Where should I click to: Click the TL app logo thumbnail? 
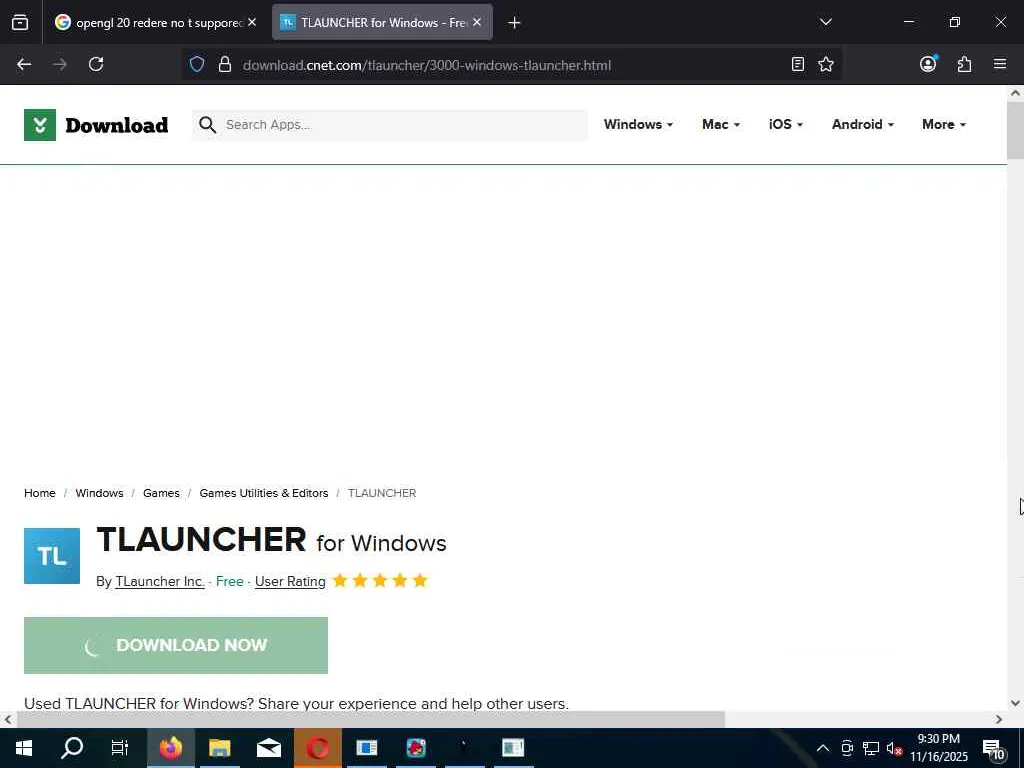coord(52,556)
